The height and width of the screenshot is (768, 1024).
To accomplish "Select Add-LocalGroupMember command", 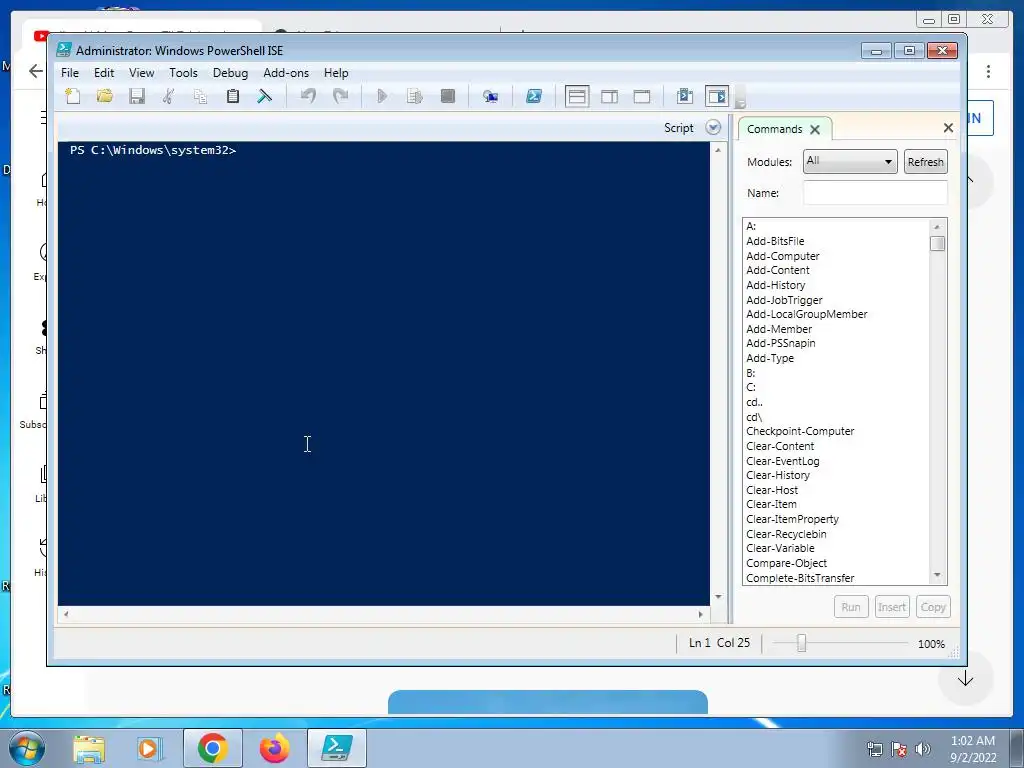I will 807,314.
